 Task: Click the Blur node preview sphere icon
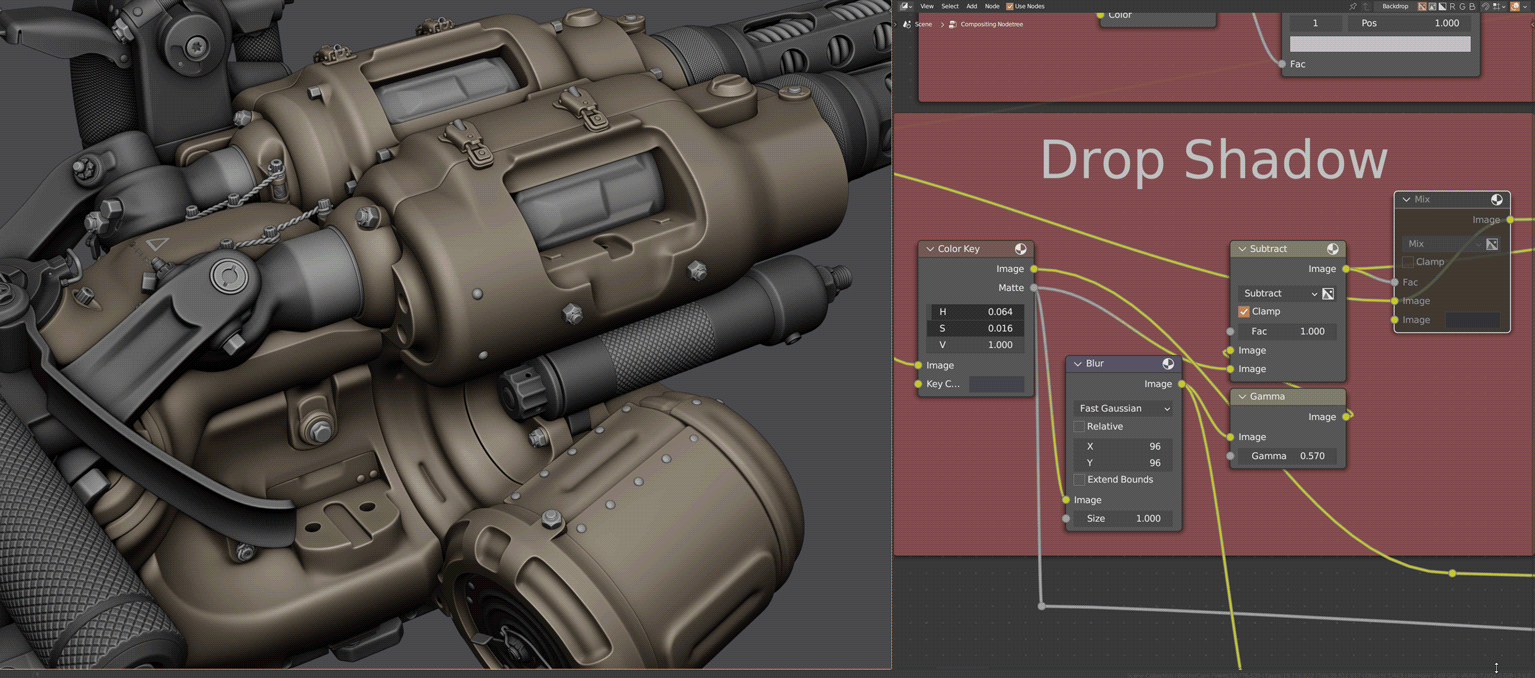click(x=1168, y=363)
